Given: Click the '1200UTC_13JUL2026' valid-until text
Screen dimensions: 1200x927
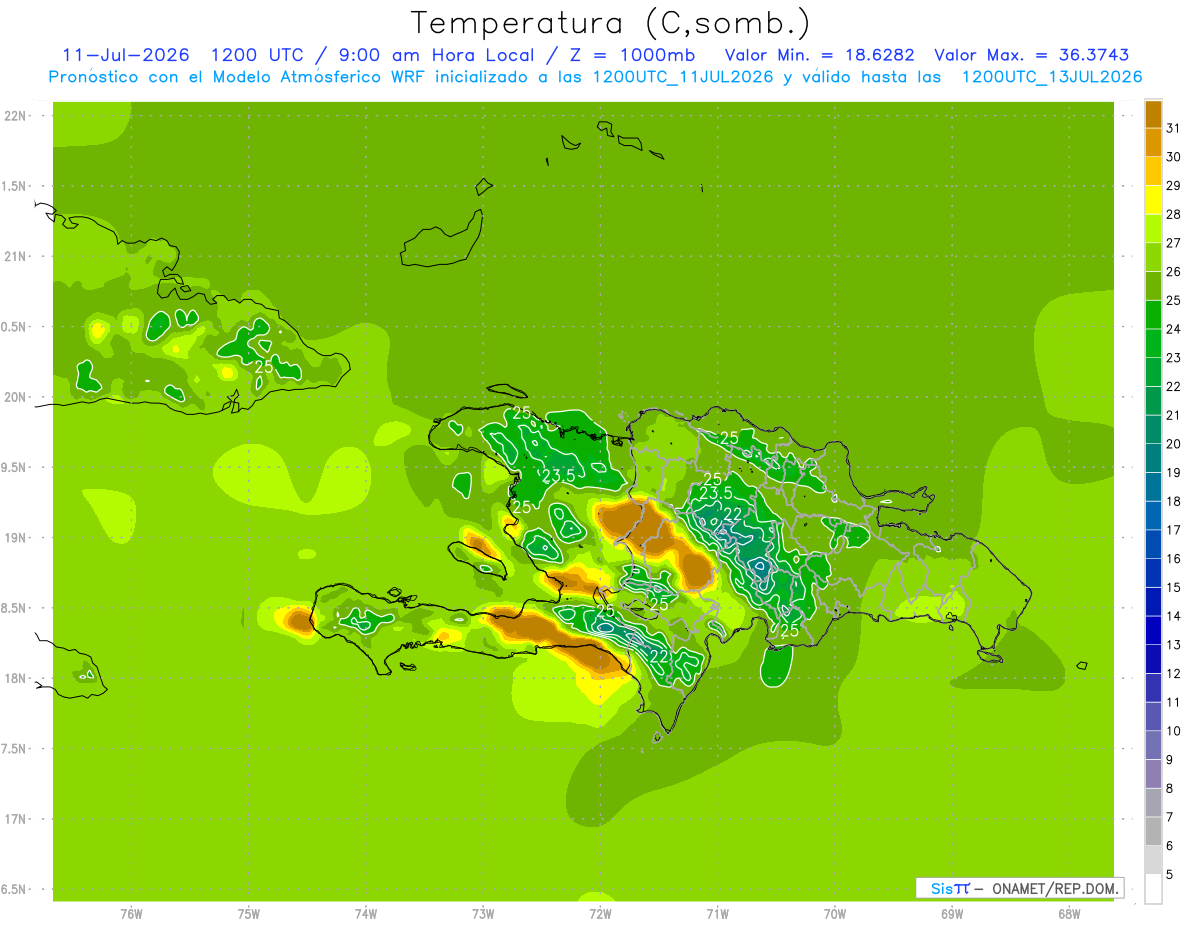Looking at the screenshot, I should pyautogui.click(x=1052, y=77).
